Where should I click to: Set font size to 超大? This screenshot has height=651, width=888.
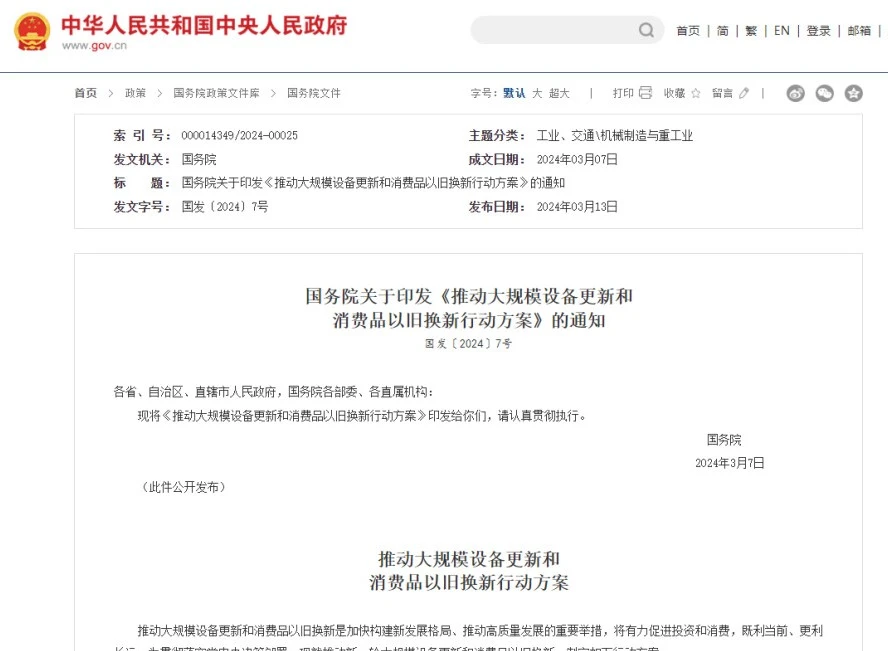(559, 93)
